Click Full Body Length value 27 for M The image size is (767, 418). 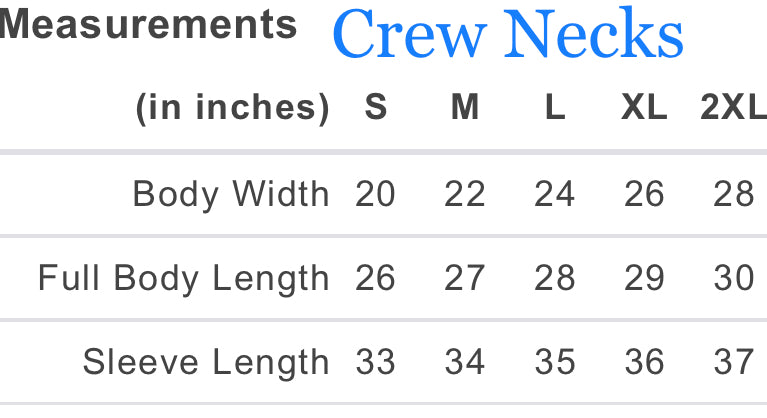[x=465, y=278]
